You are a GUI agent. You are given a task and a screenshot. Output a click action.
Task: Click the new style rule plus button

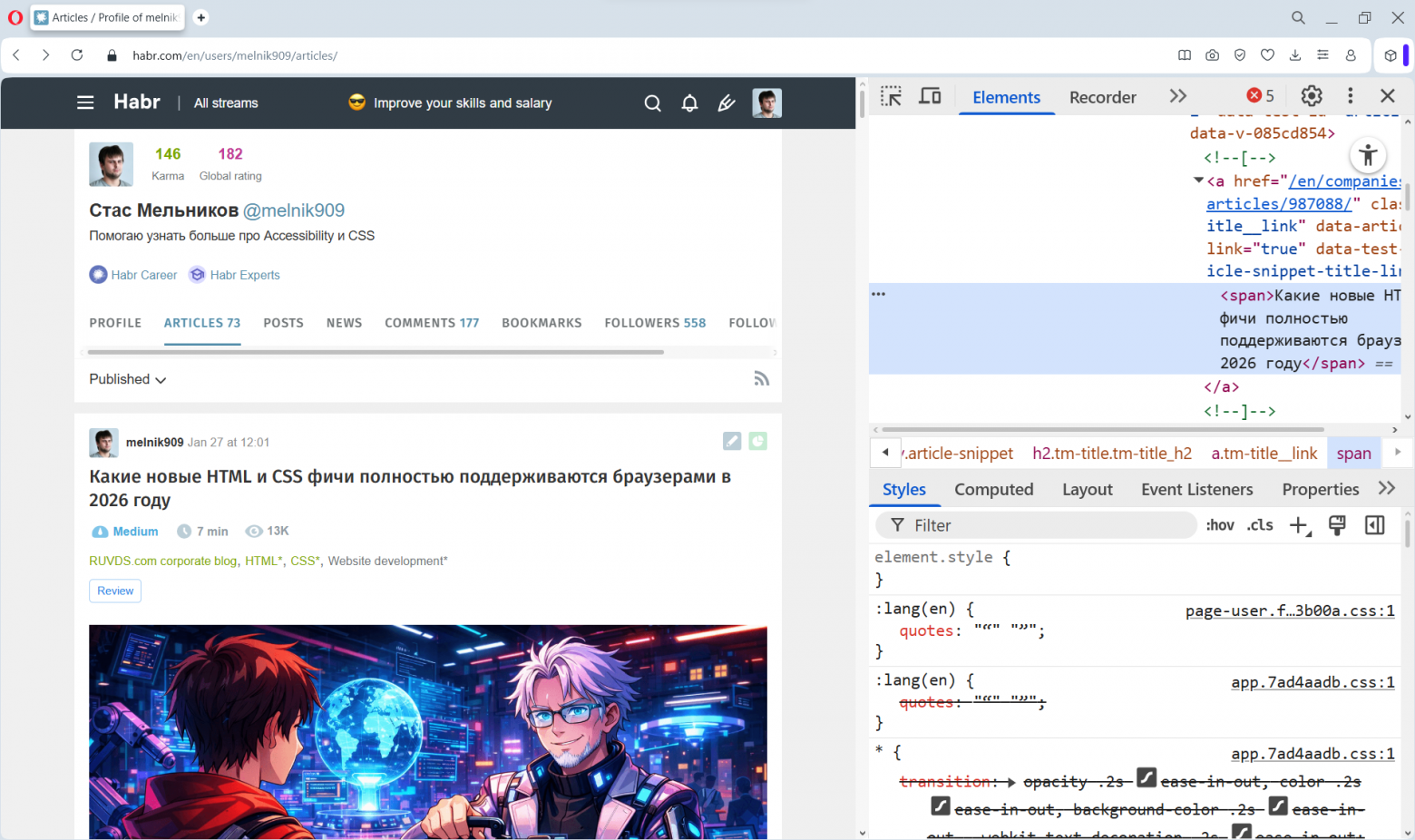[1299, 525]
